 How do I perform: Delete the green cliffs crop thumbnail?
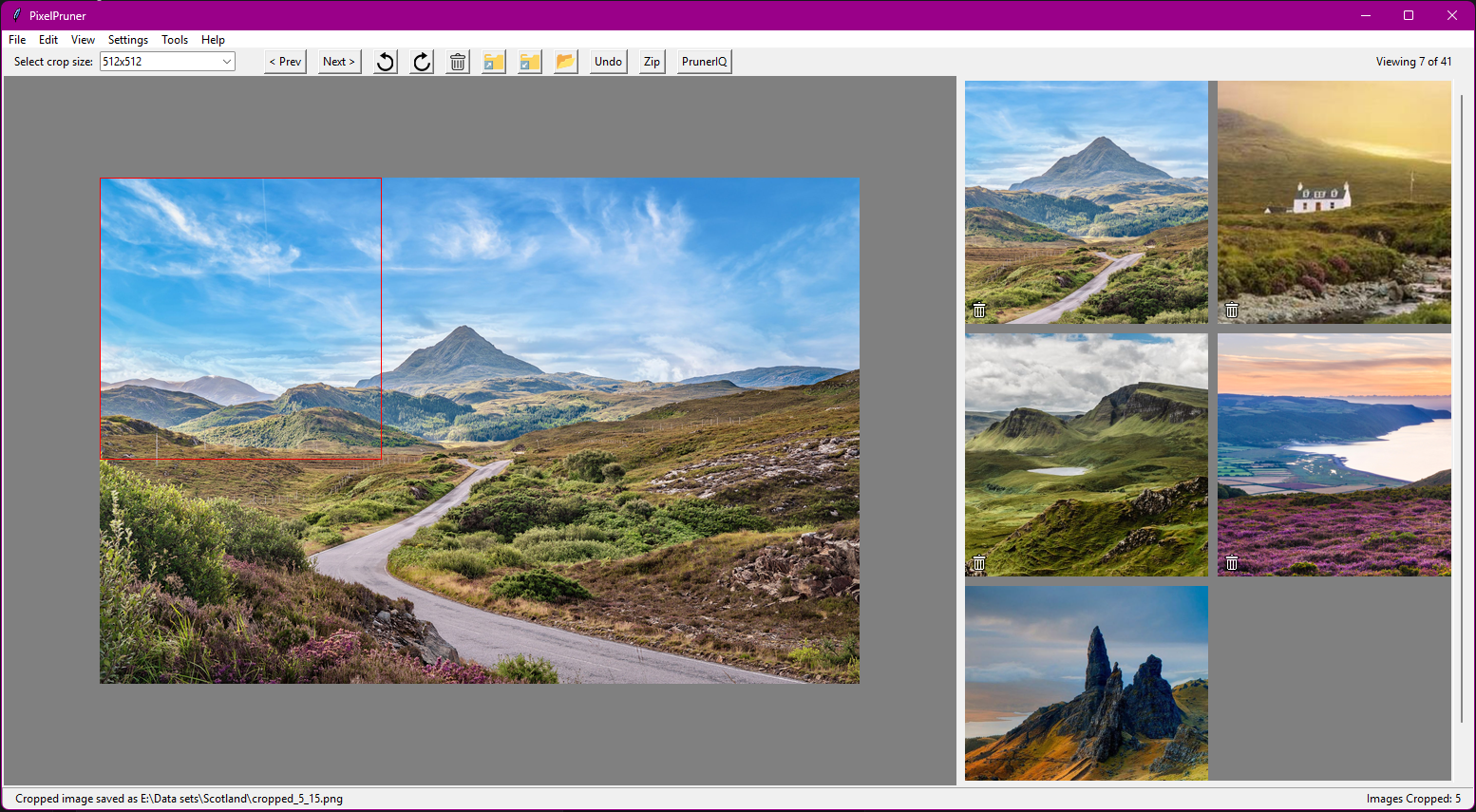pyautogui.click(x=979, y=563)
